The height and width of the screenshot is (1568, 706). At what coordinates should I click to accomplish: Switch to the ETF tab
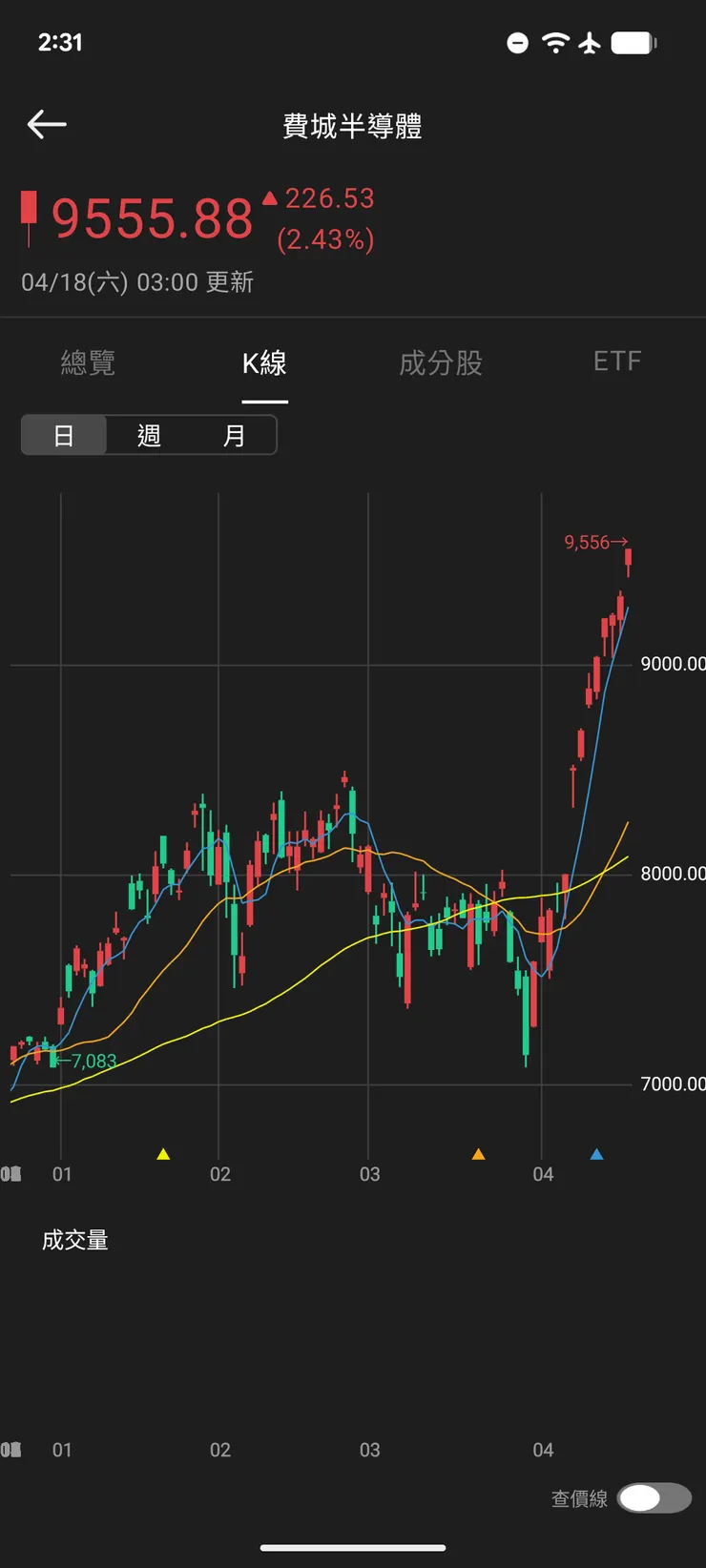click(x=617, y=361)
